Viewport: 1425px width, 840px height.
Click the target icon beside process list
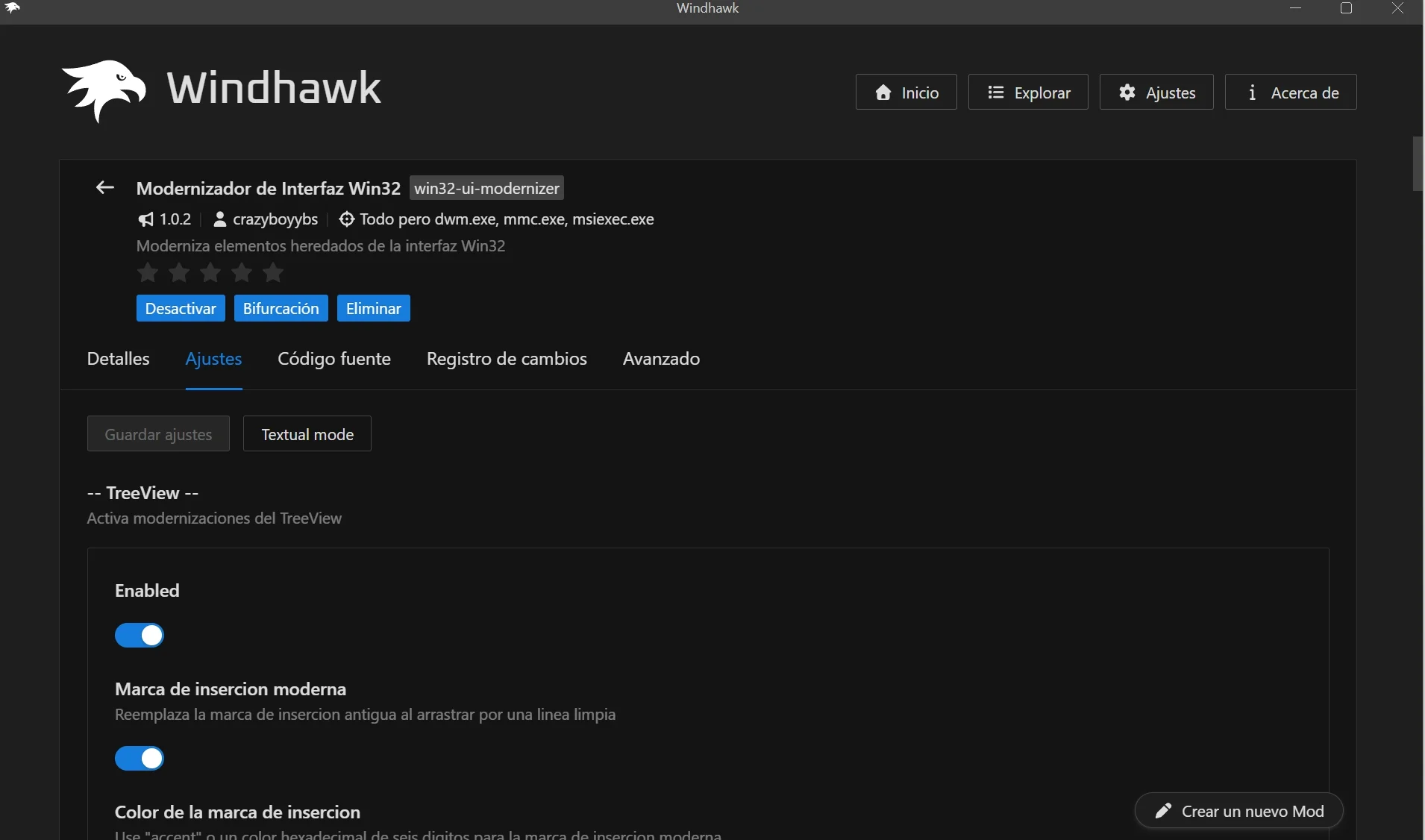coord(346,219)
